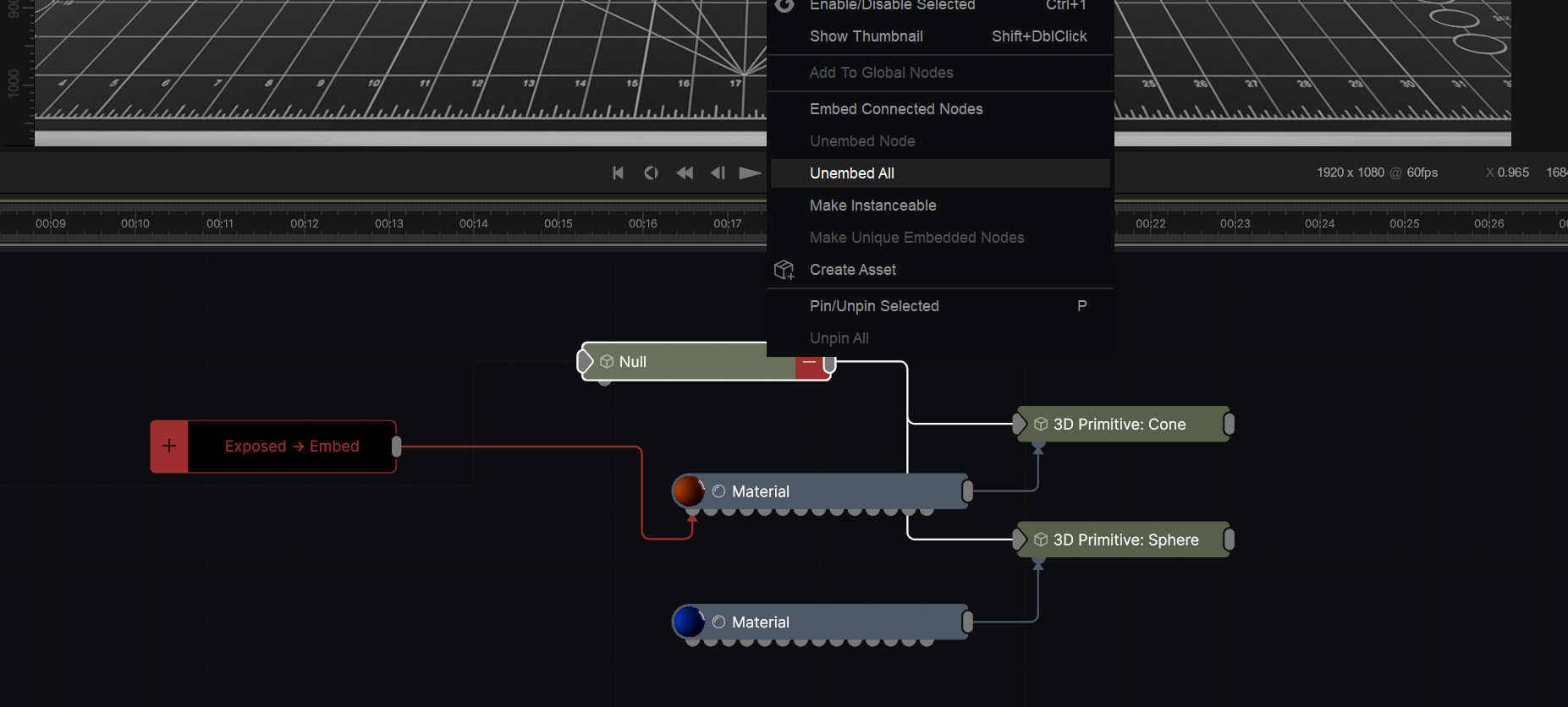1568x707 pixels.
Task: Click Embed Connected Nodes menu entry
Action: [x=895, y=109]
